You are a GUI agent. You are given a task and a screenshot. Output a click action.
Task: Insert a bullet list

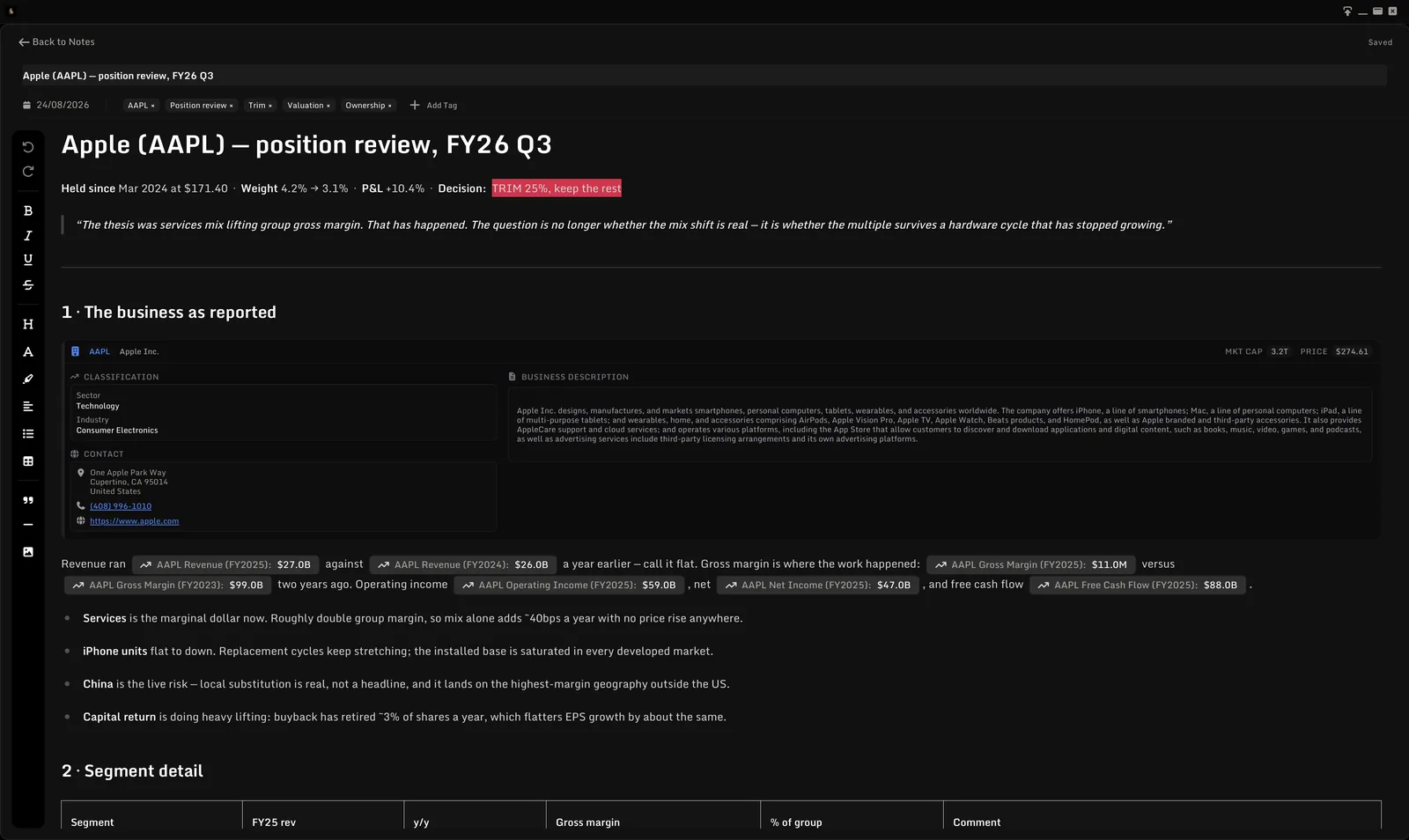(x=28, y=434)
